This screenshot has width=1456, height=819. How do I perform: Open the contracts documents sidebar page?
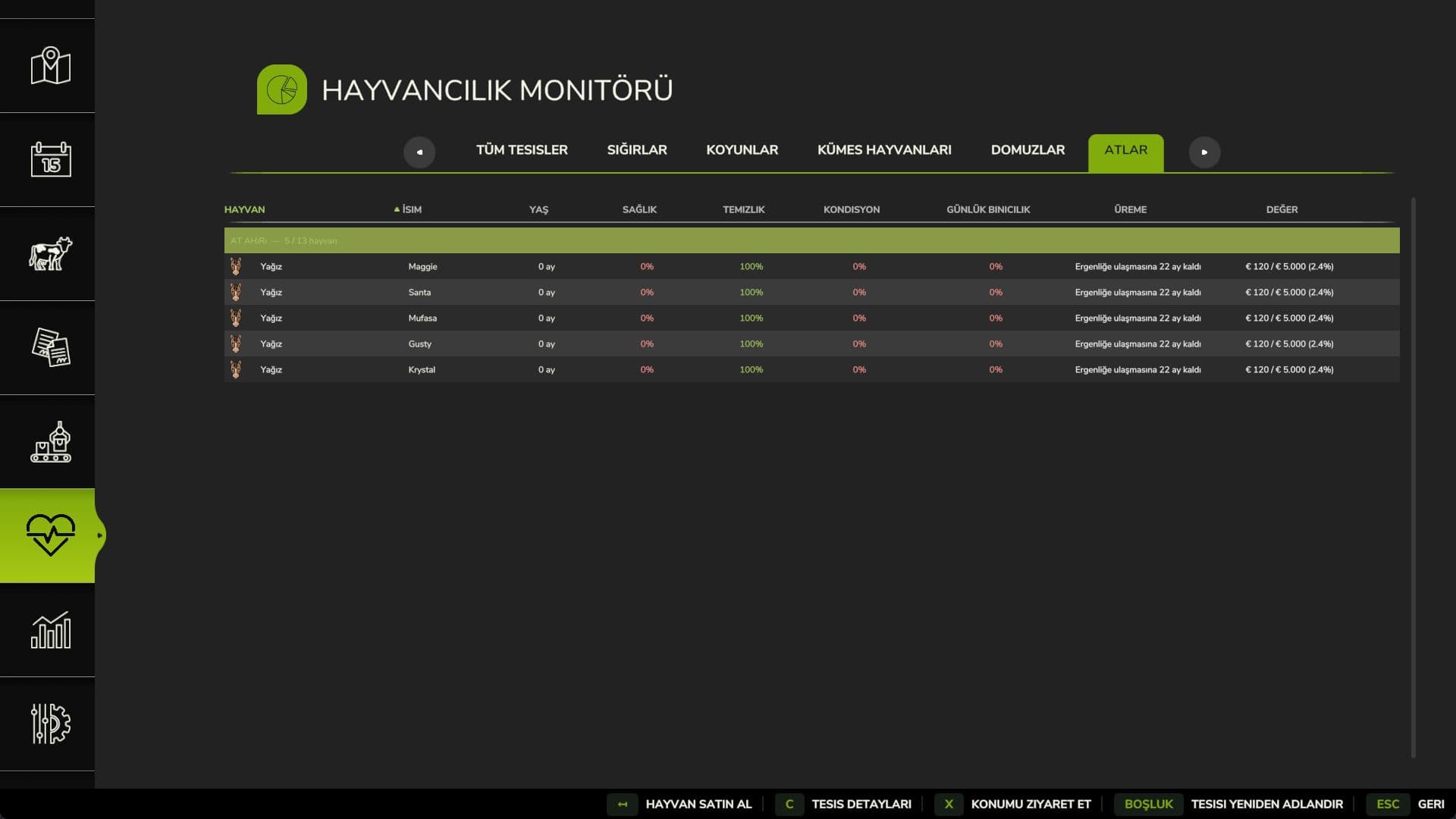pos(50,348)
